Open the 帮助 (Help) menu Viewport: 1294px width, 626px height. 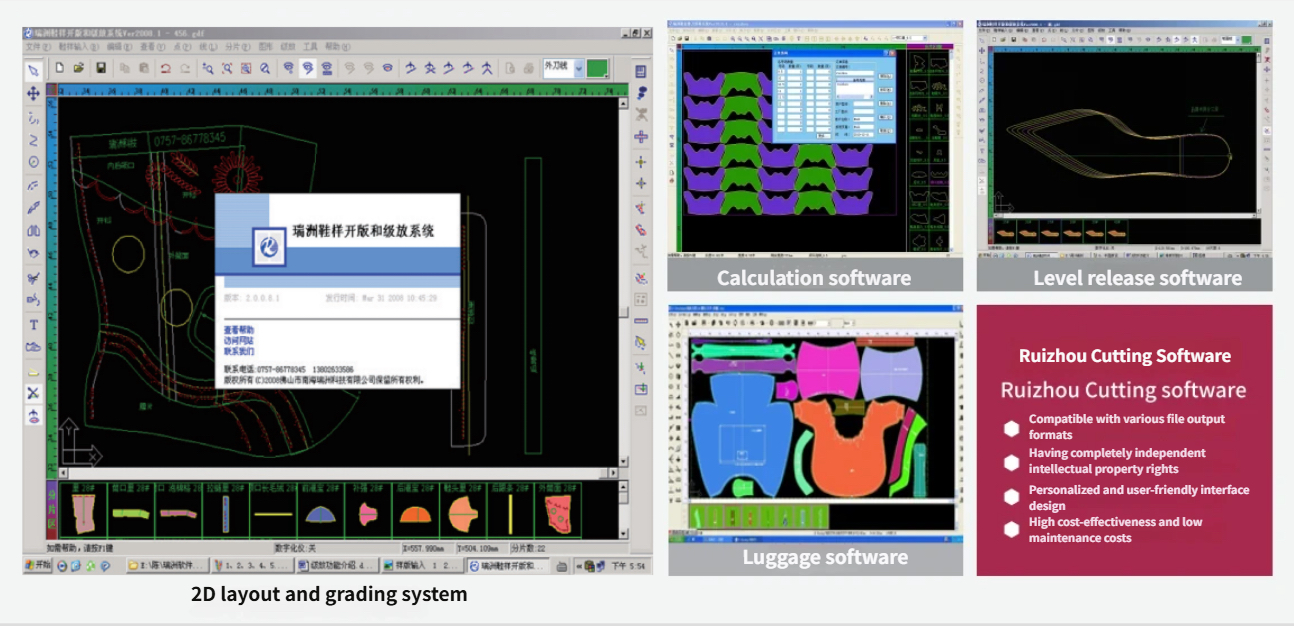pos(338,47)
